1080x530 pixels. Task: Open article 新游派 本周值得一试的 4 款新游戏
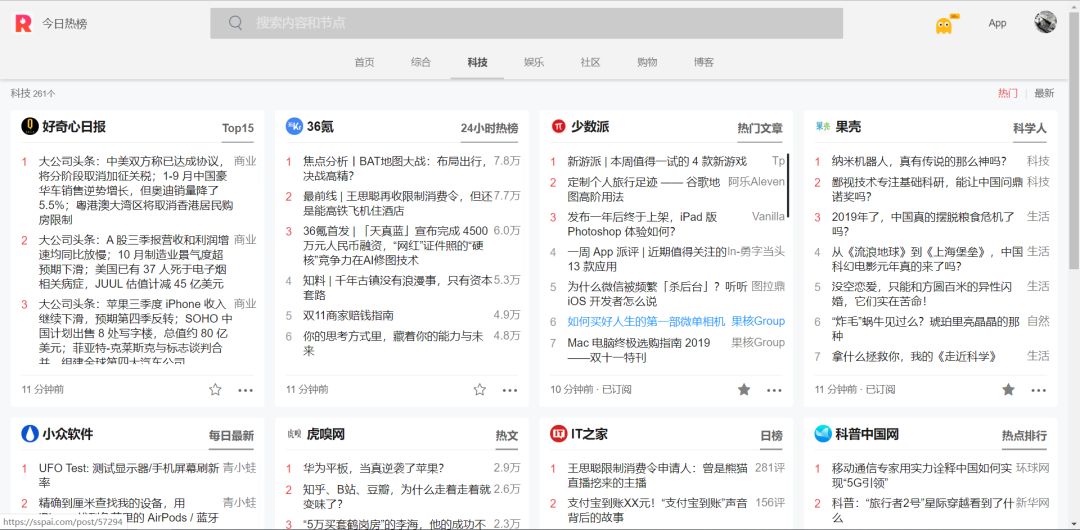(657, 161)
